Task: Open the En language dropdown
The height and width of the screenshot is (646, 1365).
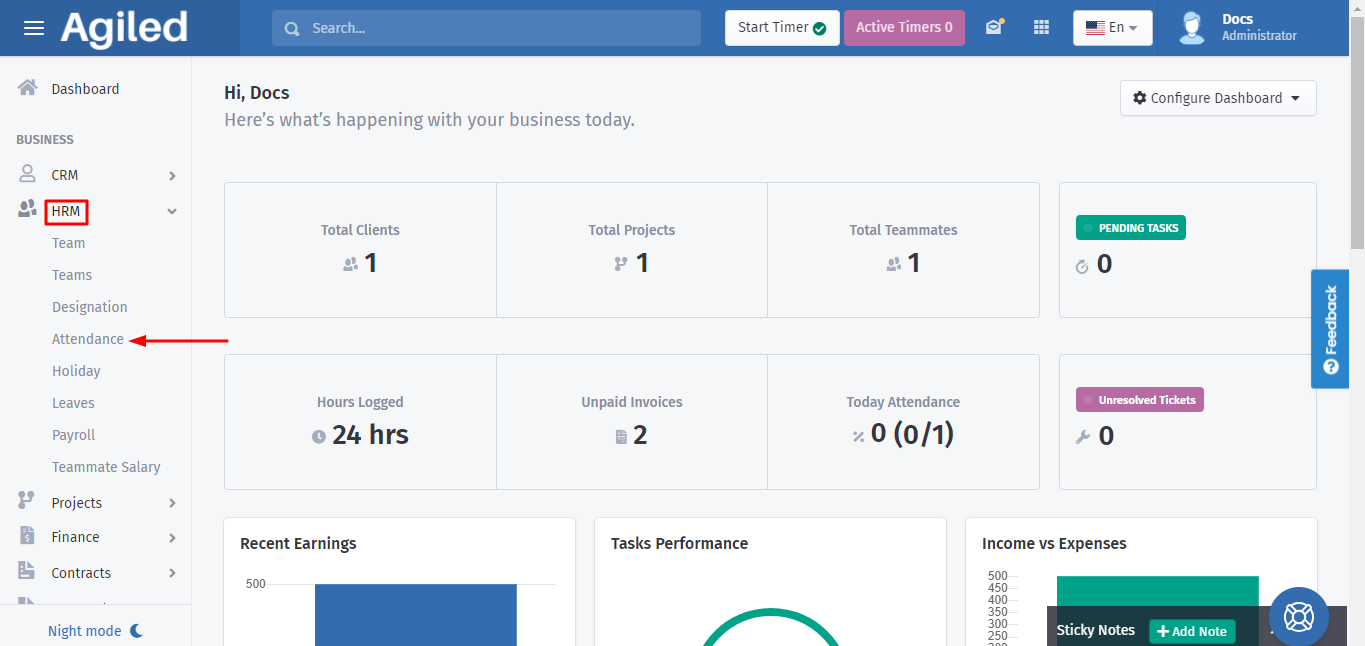Action: tap(1112, 28)
